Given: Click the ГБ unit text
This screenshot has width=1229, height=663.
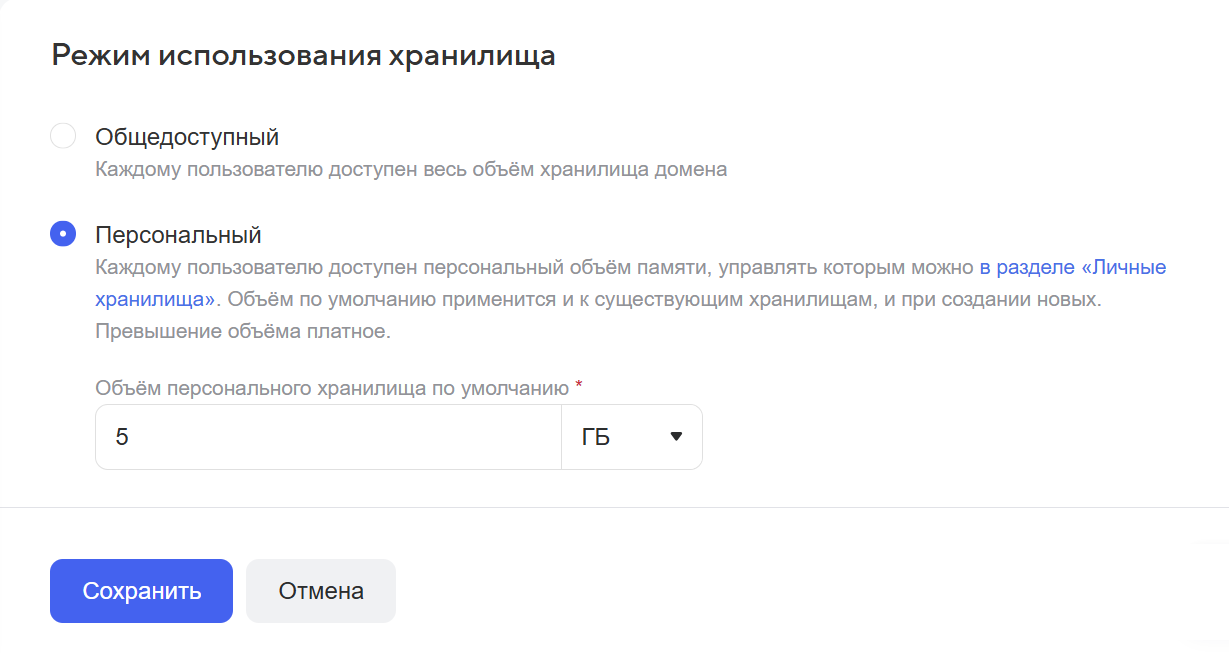Looking at the screenshot, I should coord(596,437).
